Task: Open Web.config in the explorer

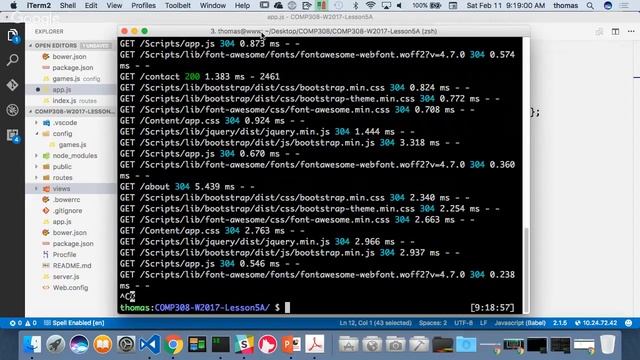Action: click(x=70, y=287)
